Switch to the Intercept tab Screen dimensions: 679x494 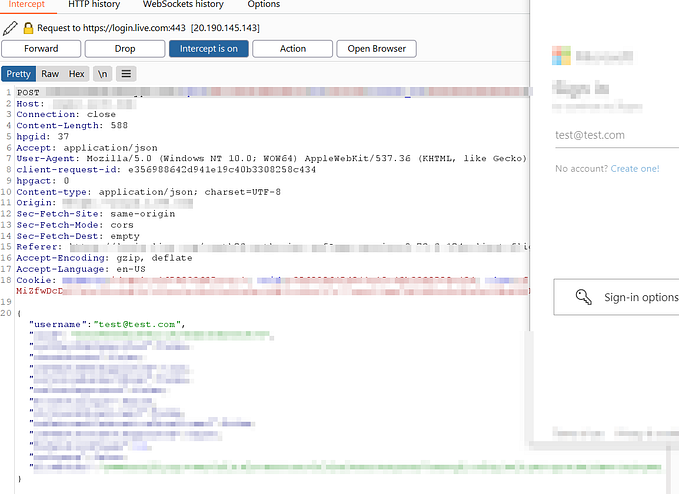[x=27, y=4]
